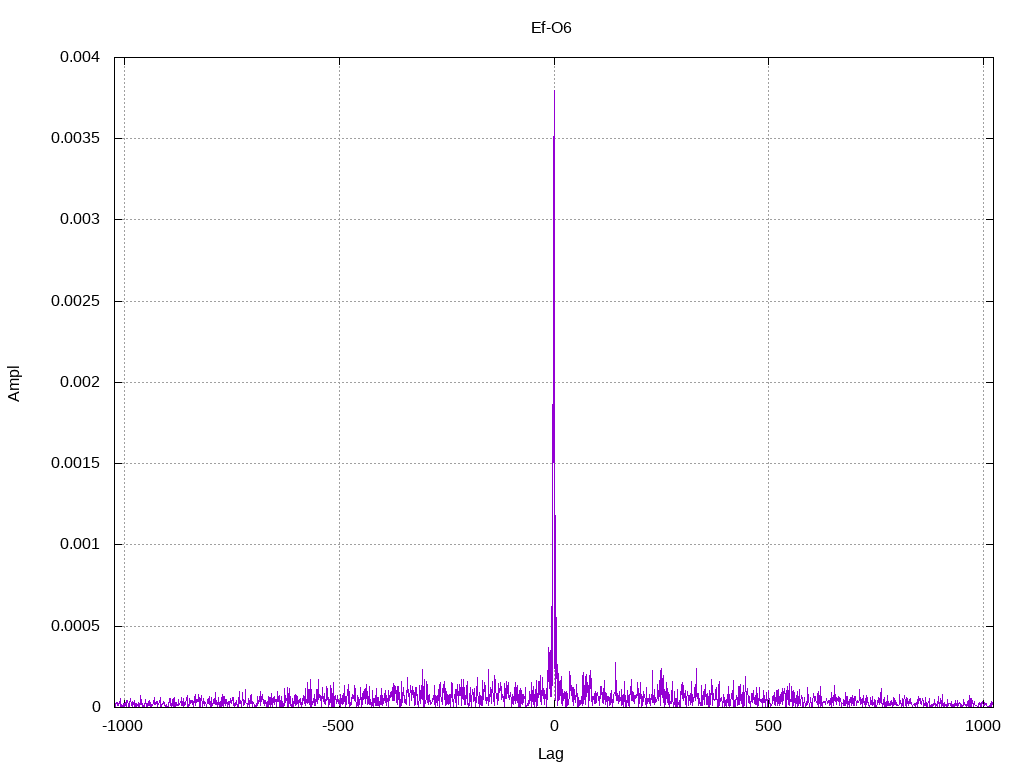Click y-axis tick label 0.0005

coord(75,626)
